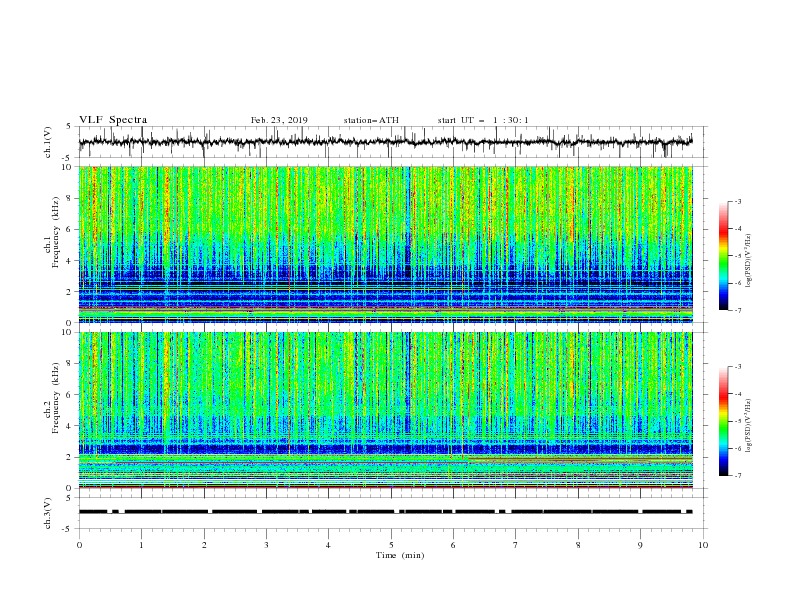
Task: Click the ch.2 colorbar "log(PSD)(V²/Hz)" label
Action: click(x=749, y=426)
